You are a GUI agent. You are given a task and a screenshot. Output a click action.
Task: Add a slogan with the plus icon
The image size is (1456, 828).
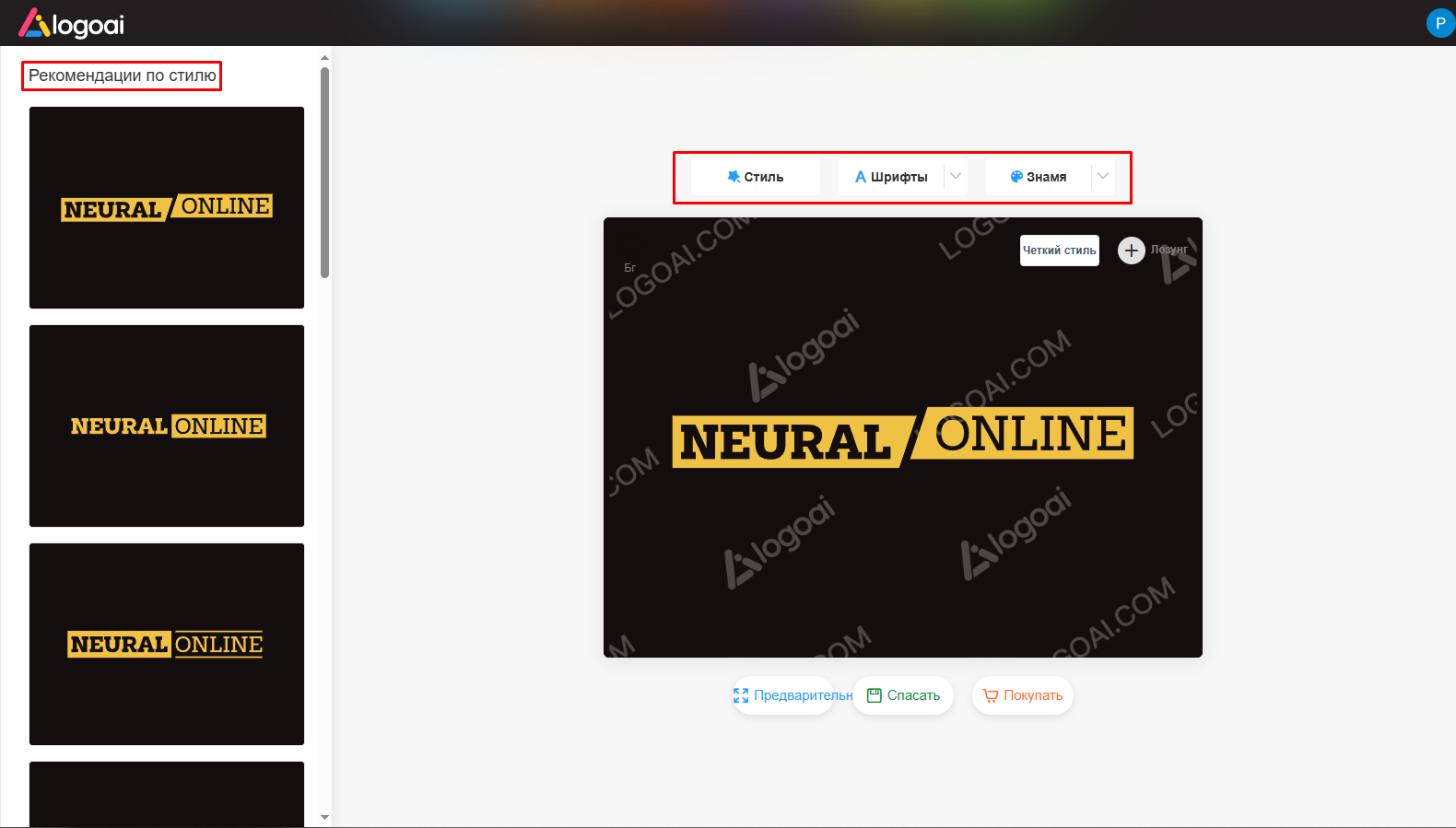pos(1132,250)
